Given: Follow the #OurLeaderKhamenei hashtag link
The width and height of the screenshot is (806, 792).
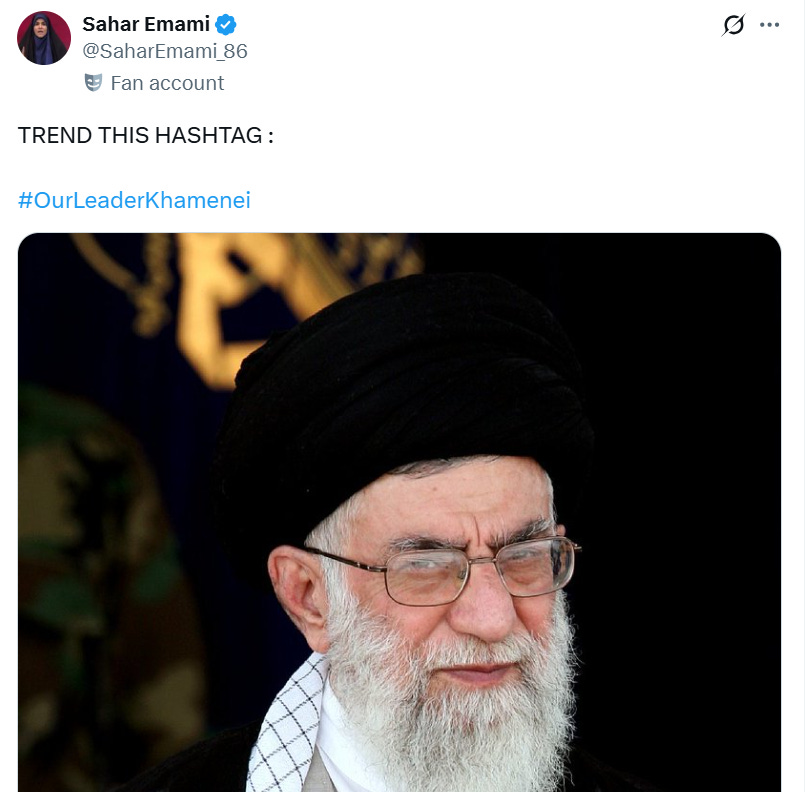Looking at the screenshot, I should point(134,200).
